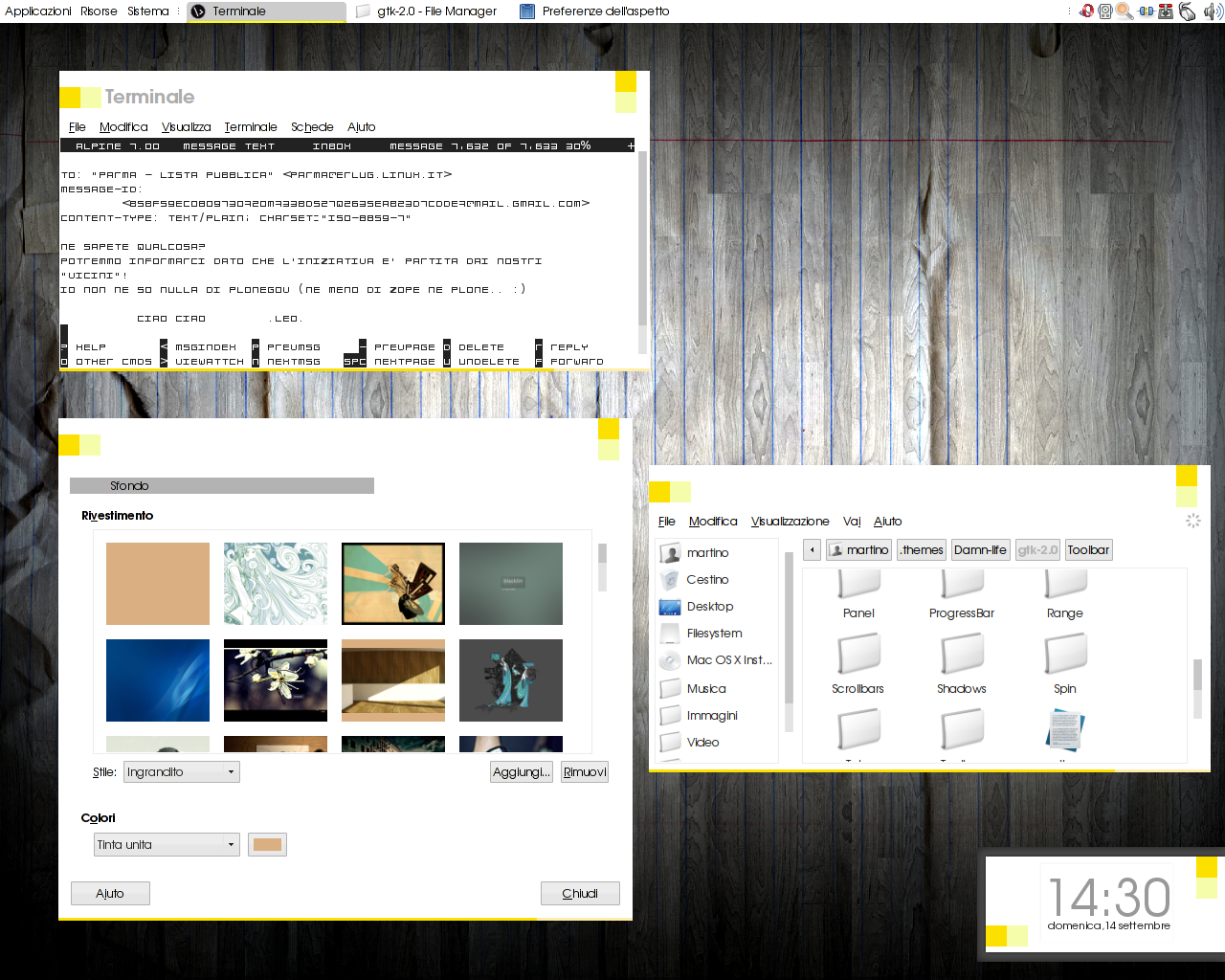
Task: Select the blue abstract wallpaper thumbnail
Action: click(x=158, y=680)
